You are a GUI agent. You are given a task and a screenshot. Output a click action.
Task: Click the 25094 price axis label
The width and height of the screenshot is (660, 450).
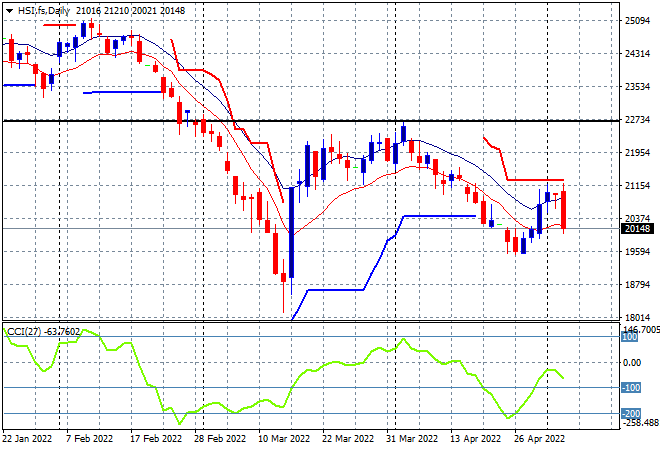637,21
